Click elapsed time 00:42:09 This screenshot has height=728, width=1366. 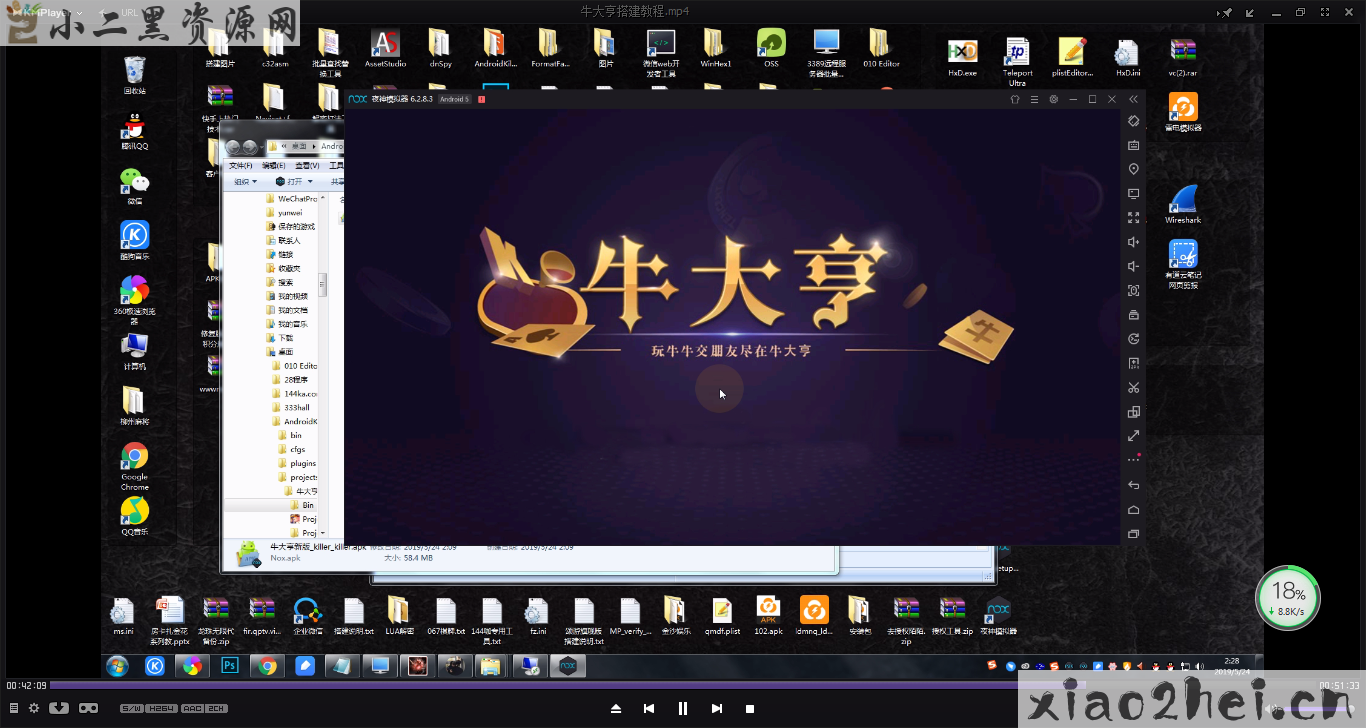(x=26, y=685)
